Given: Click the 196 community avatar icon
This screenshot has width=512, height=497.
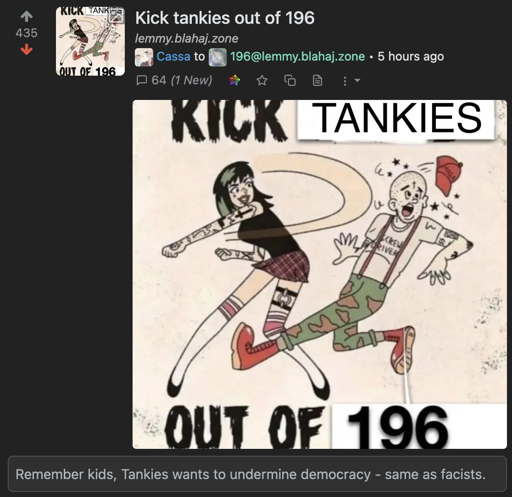Looking at the screenshot, I should pyautogui.click(x=218, y=57).
